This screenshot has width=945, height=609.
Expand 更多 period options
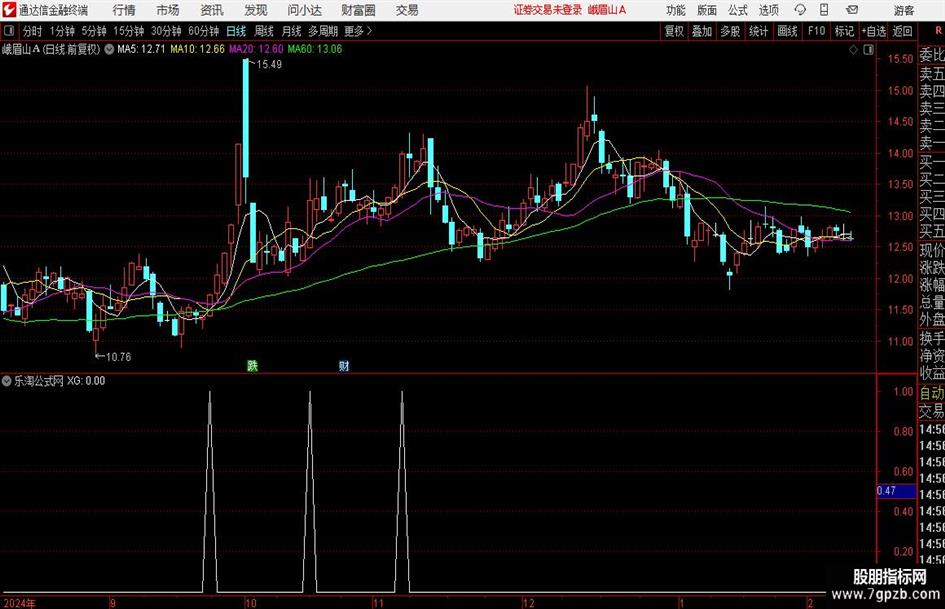pyautogui.click(x=358, y=31)
